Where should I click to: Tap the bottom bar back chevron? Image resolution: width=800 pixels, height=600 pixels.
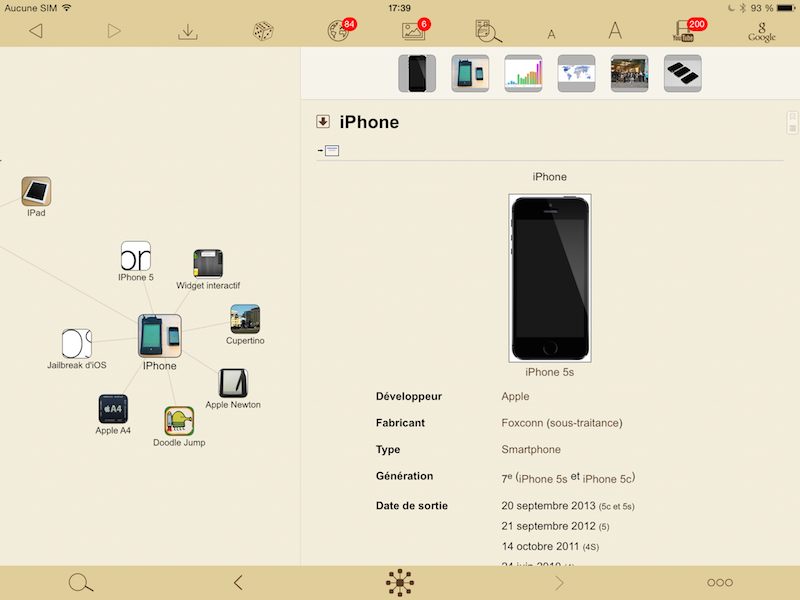(238, 582)
